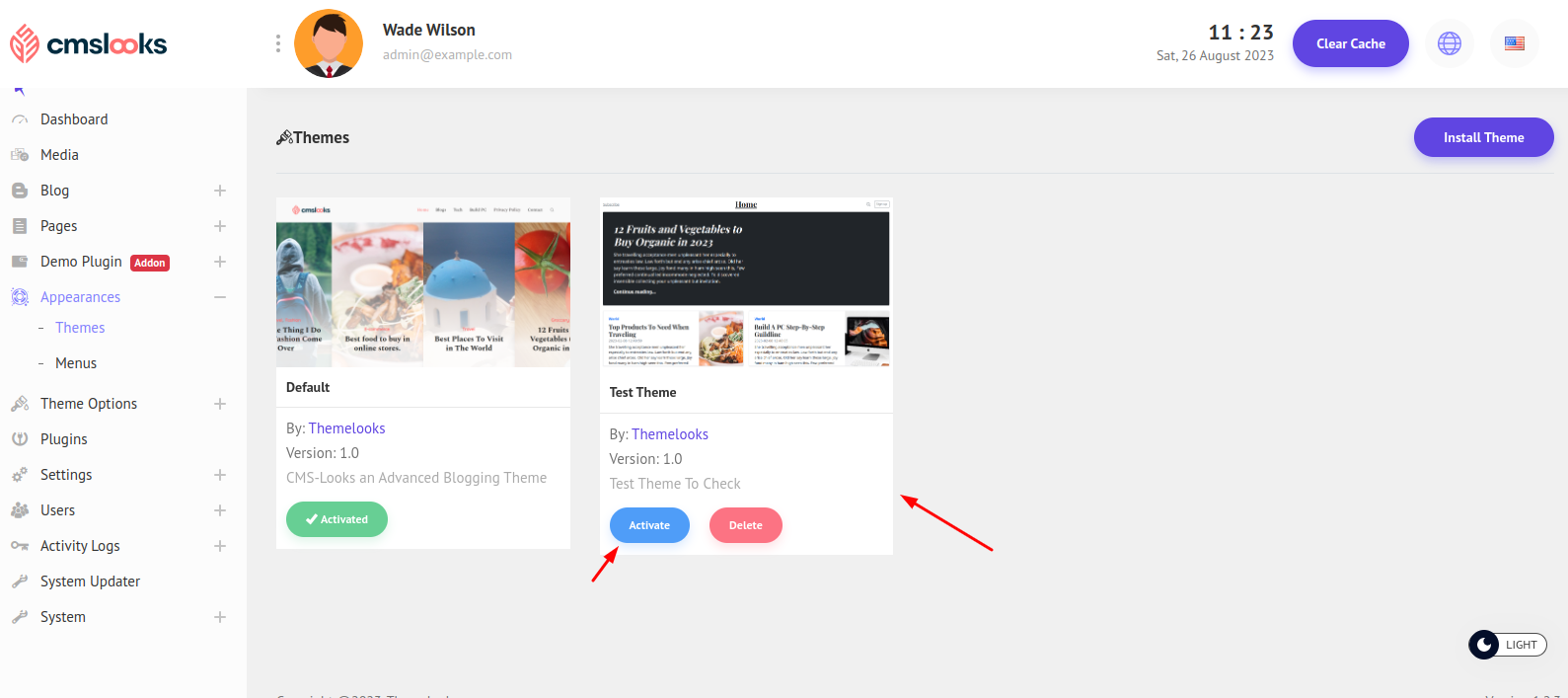The width and height of the screenshot is (1568, 698).
Task: Select Menus under Appearances
Action: click(x=76, y=363)
